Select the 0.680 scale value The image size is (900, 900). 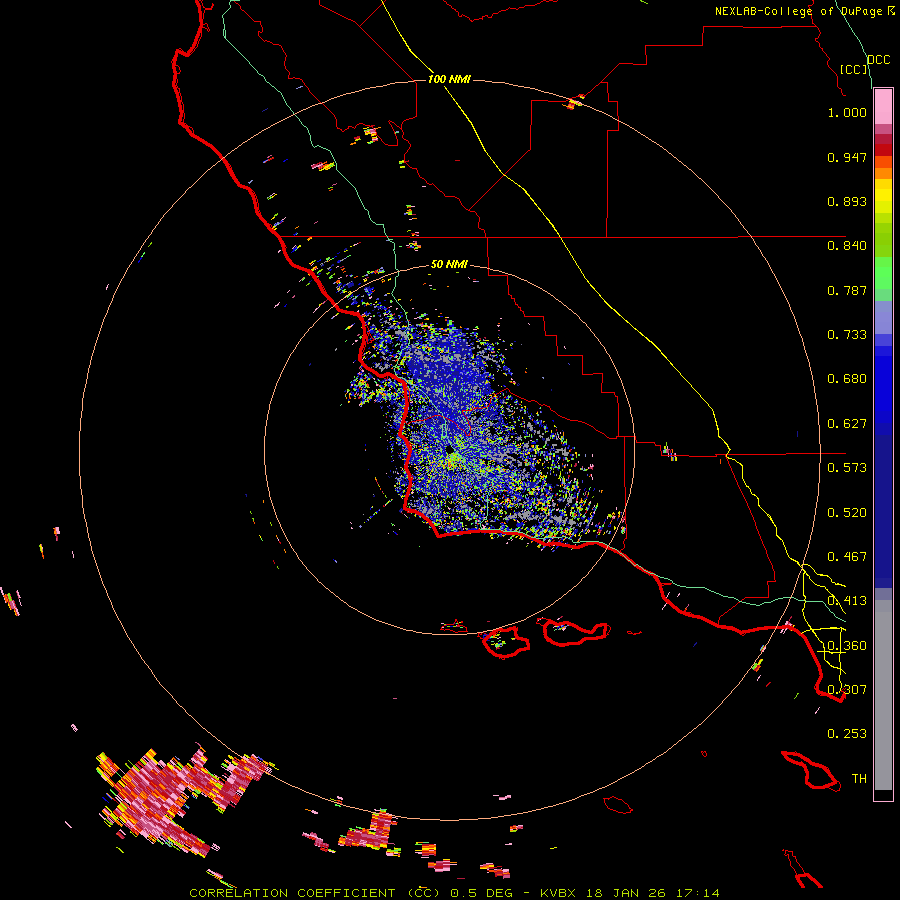click(x=847, y=379)
